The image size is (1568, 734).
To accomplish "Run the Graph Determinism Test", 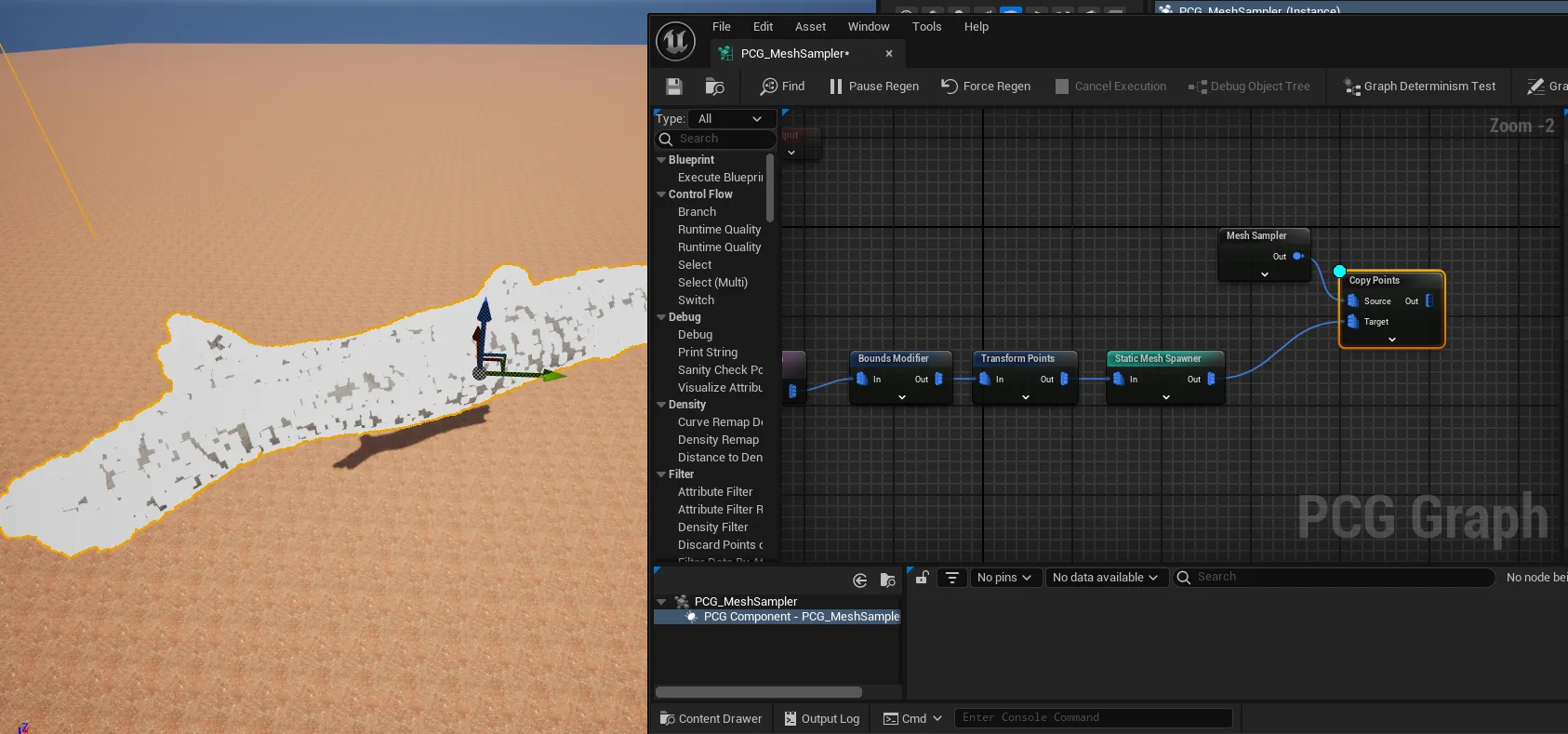I will pyautogui.click(x=1419, y=87).
